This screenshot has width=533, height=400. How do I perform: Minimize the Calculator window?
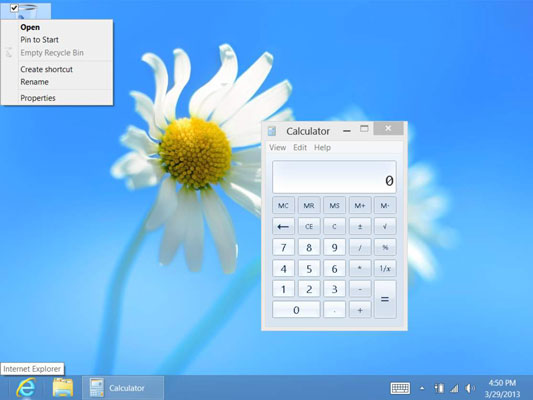(x=347, y=131)
